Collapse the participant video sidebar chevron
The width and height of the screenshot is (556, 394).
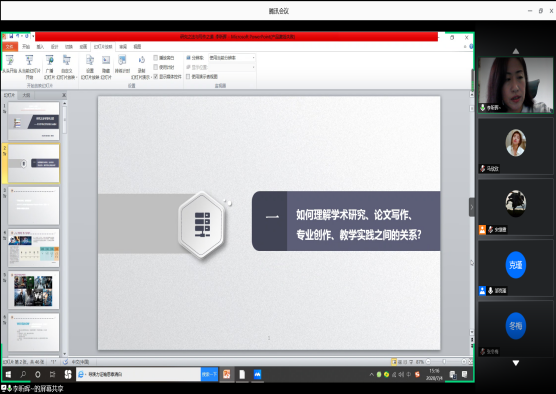point(472,207)
